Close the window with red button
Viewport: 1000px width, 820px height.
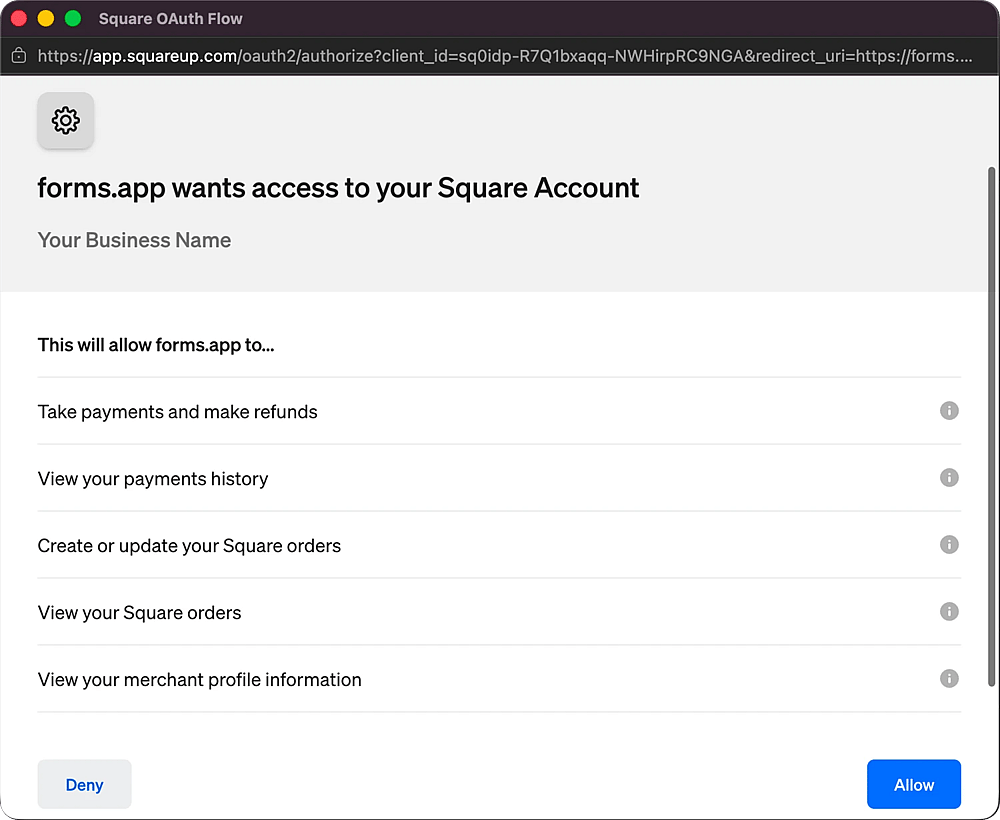click(x=19, y=18)
